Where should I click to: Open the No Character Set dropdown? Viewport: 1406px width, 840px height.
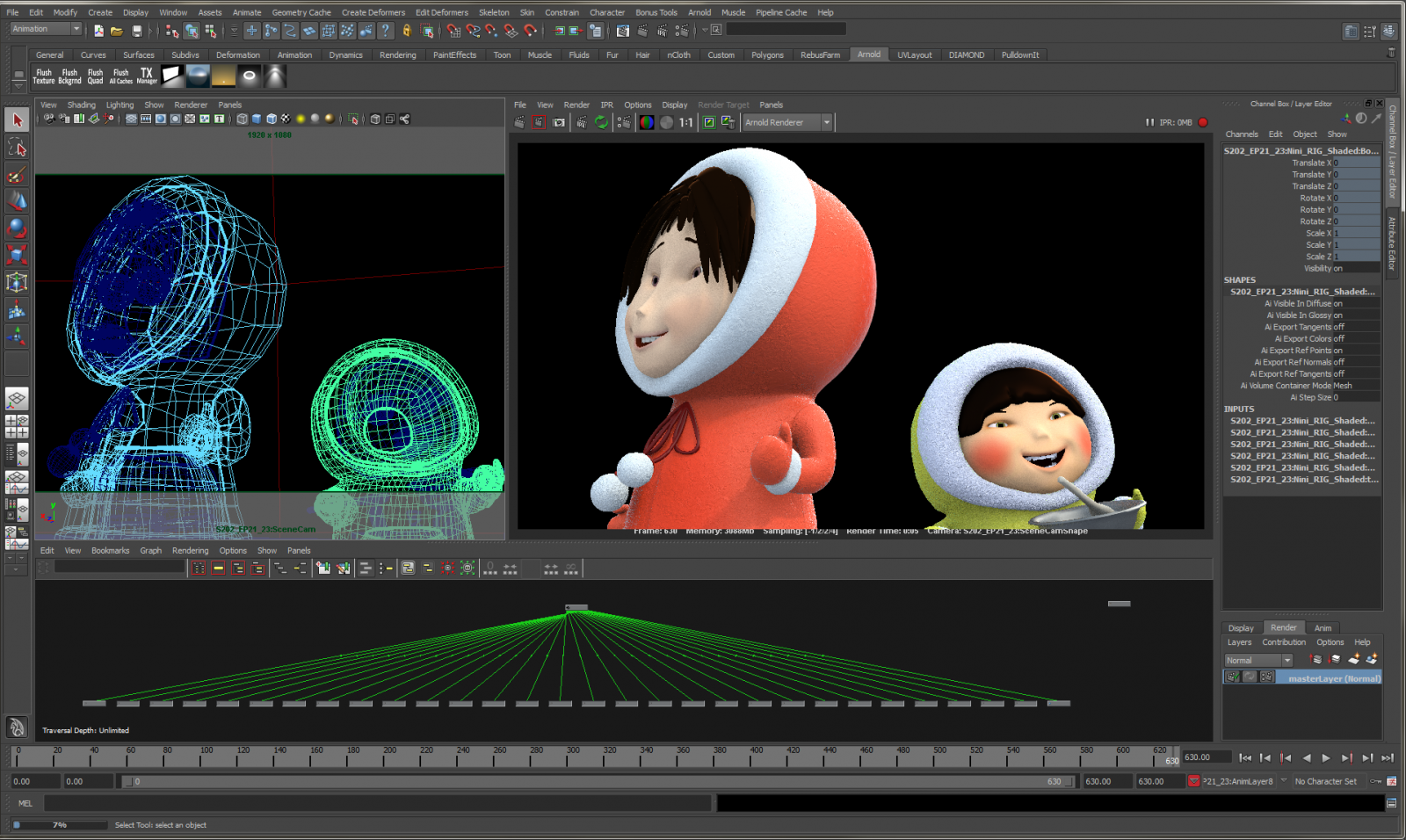(1330, 781)
